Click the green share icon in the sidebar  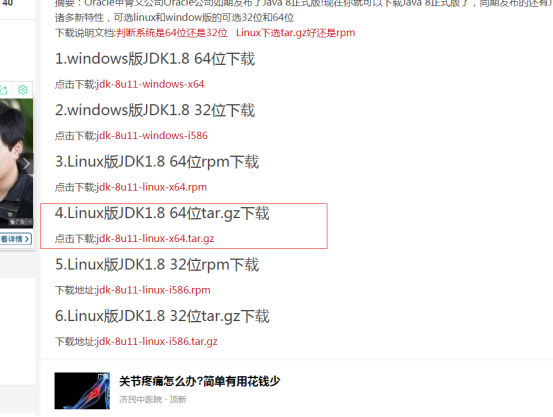(x=4, y=90)
